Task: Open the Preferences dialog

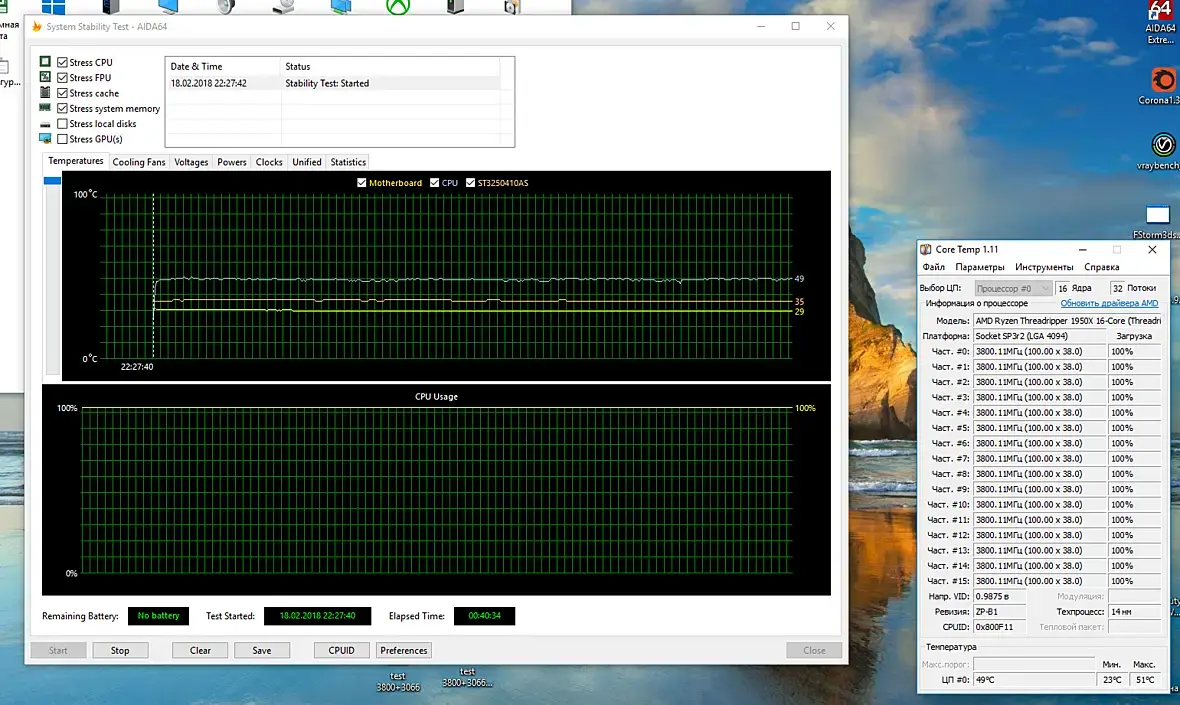Action: [404, 650]
